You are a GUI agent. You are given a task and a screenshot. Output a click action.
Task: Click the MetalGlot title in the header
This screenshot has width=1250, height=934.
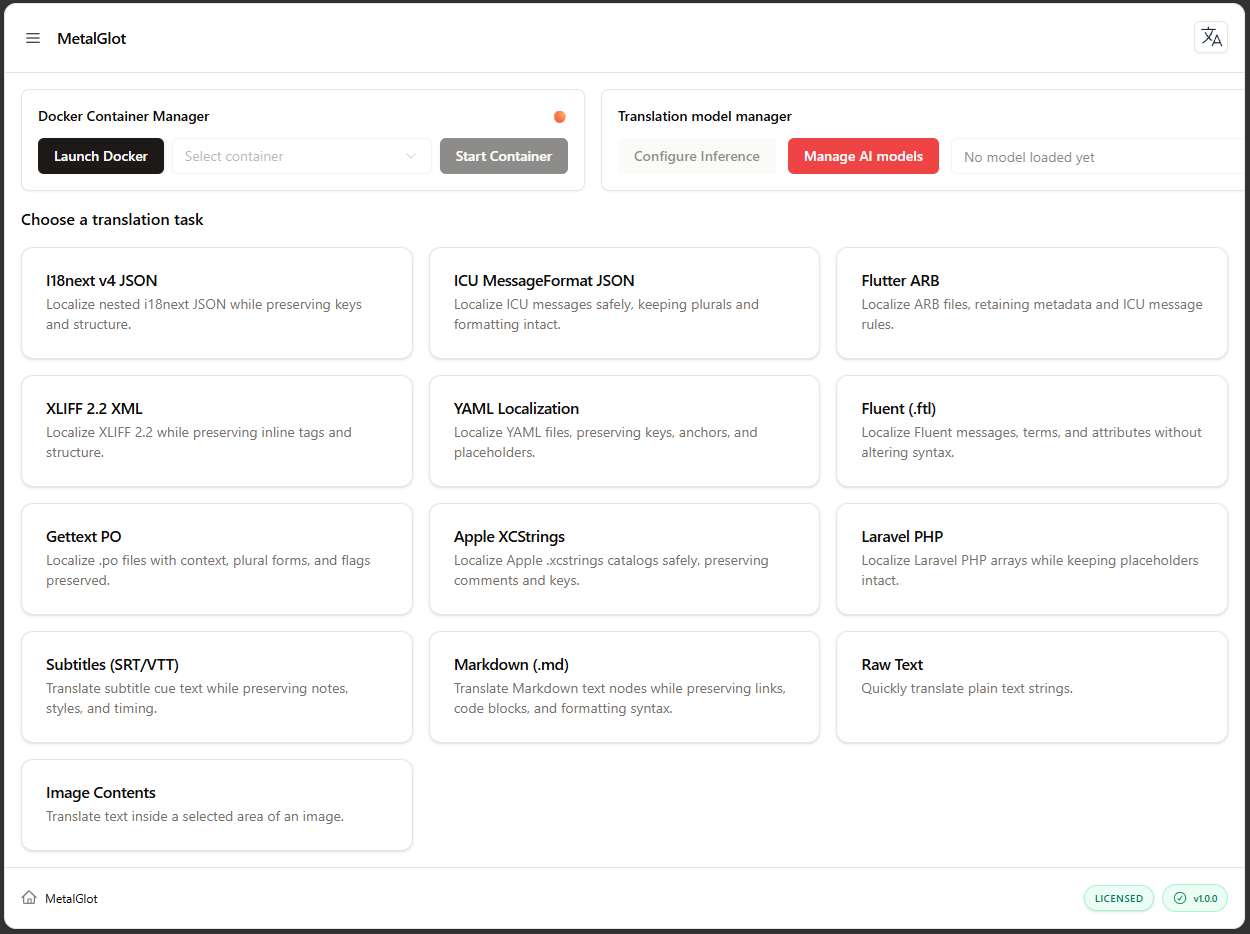pos(91,38)
